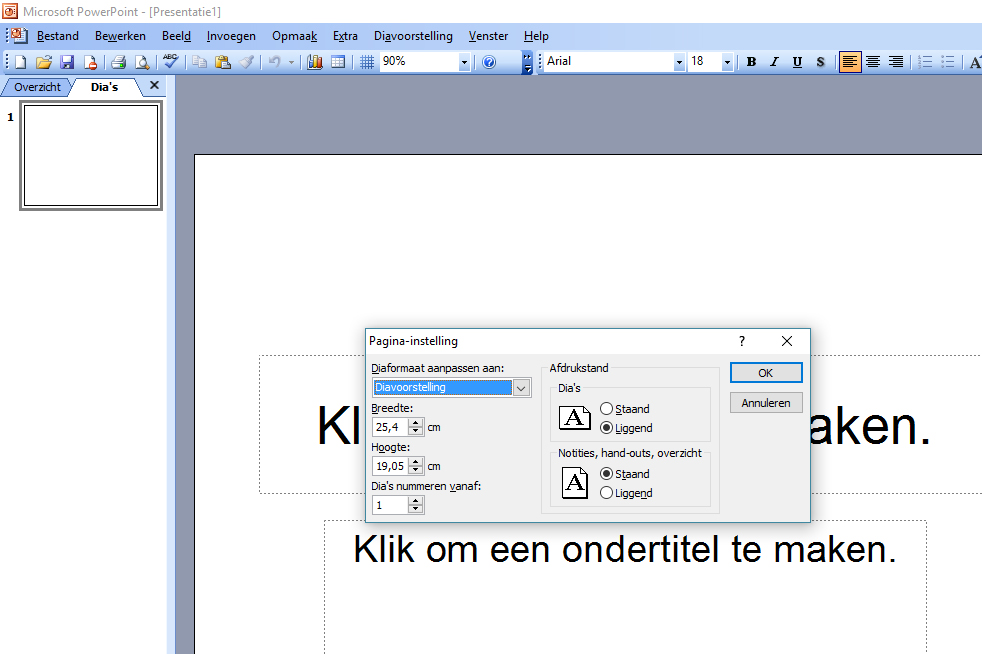Open the Extra menu

point(345,36)
